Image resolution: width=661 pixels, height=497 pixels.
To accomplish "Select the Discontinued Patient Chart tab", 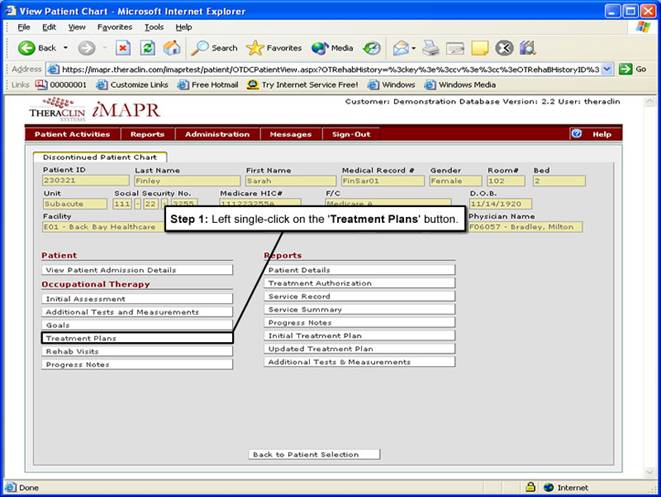I will pyautogui.click(x=100, y=157).
